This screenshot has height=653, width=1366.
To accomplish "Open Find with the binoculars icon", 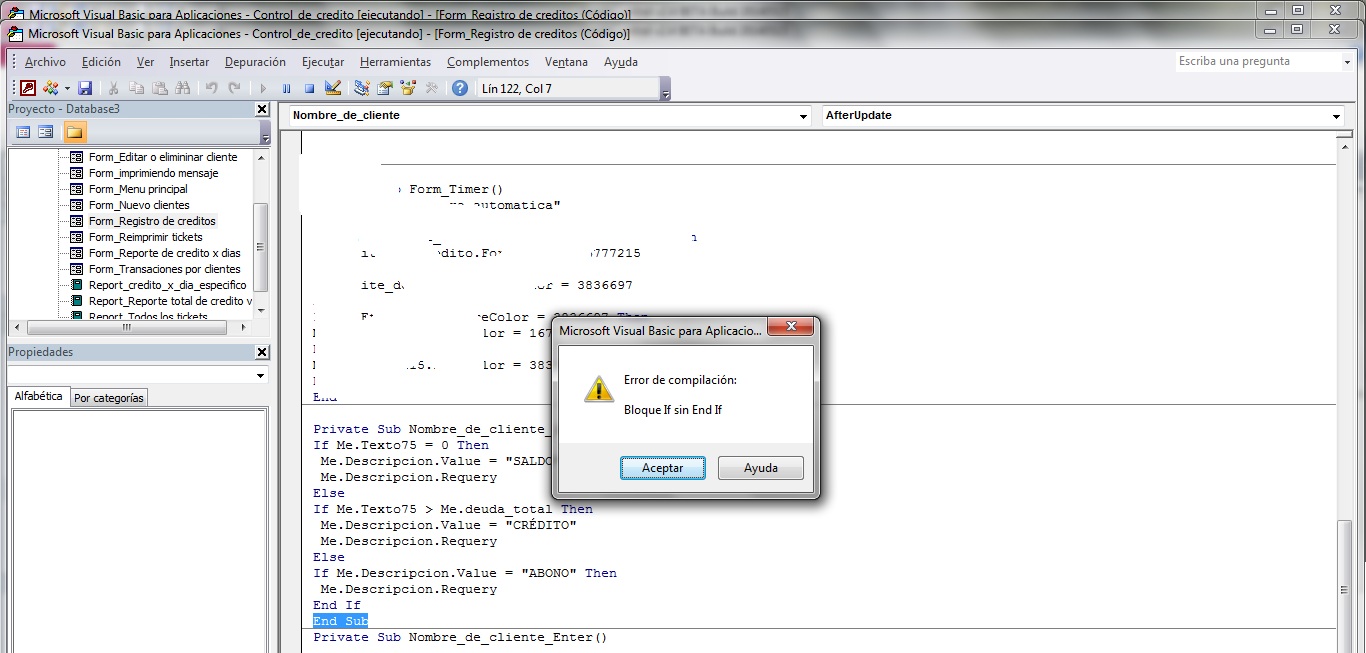I will 183,88.
